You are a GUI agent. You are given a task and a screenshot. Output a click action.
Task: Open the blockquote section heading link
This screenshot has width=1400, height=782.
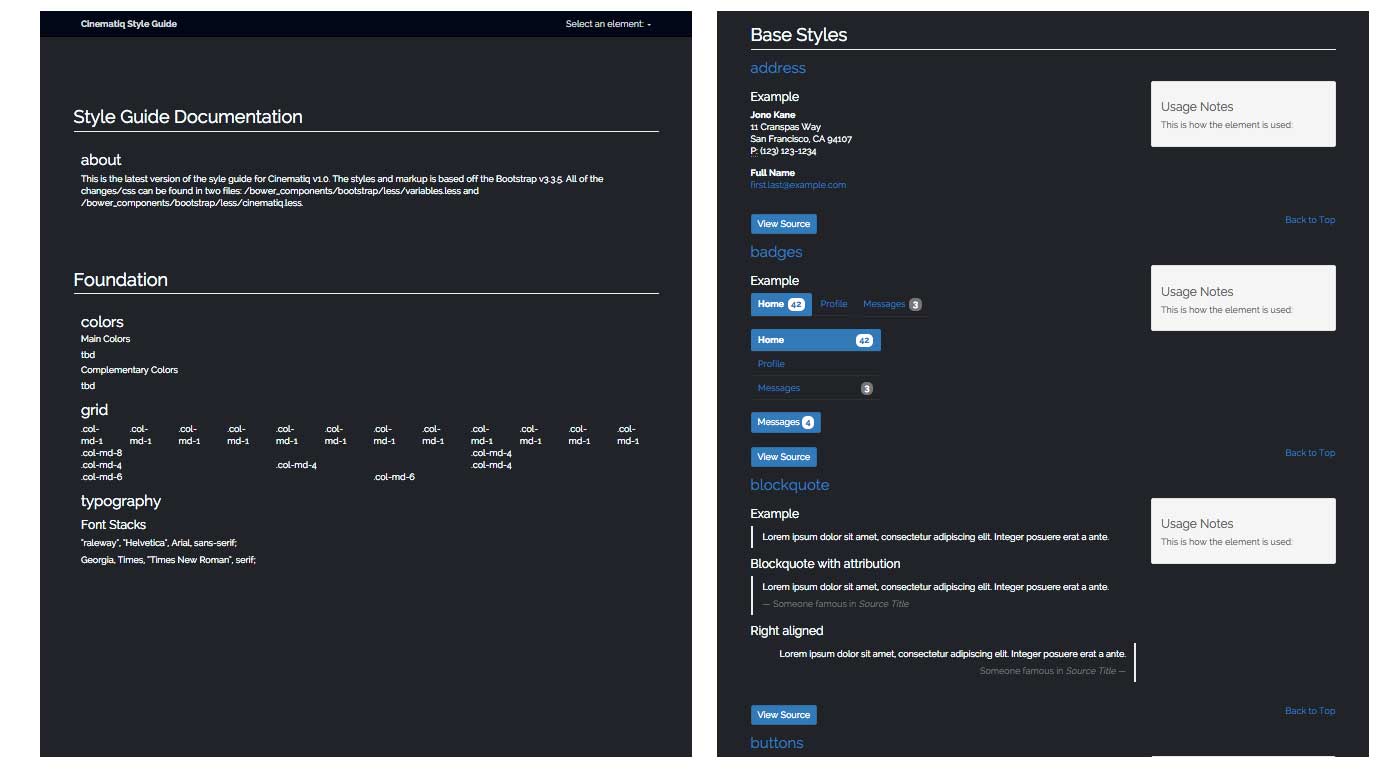point(789,485)
